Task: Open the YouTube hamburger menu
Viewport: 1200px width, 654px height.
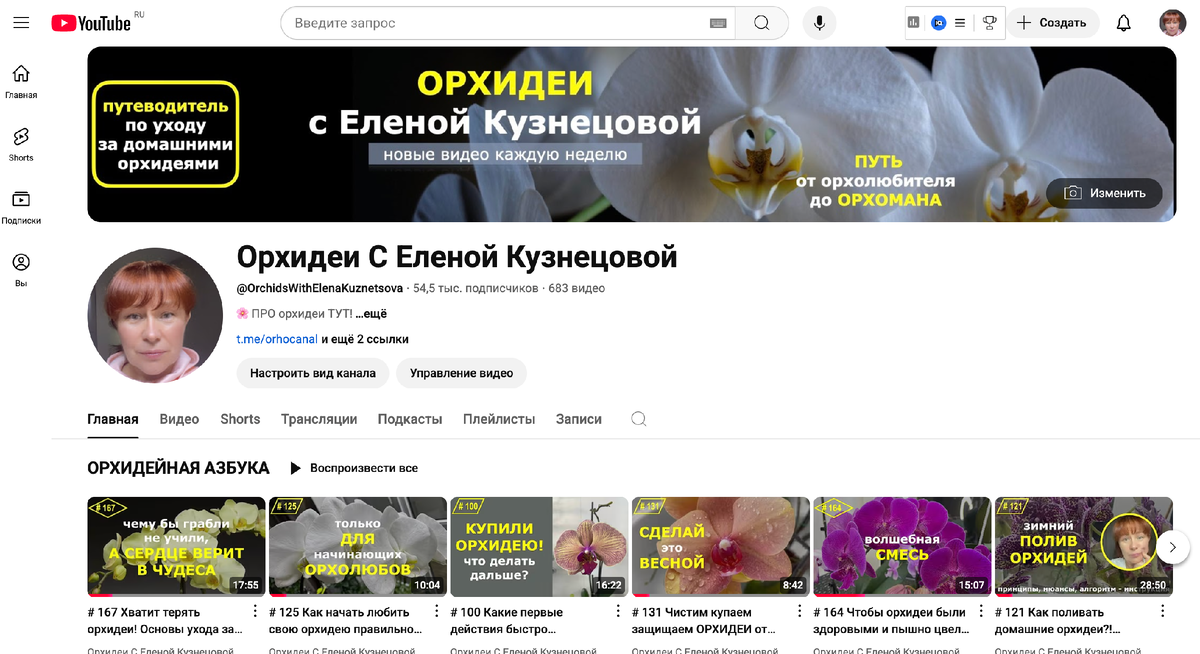Action: (21, 22)
